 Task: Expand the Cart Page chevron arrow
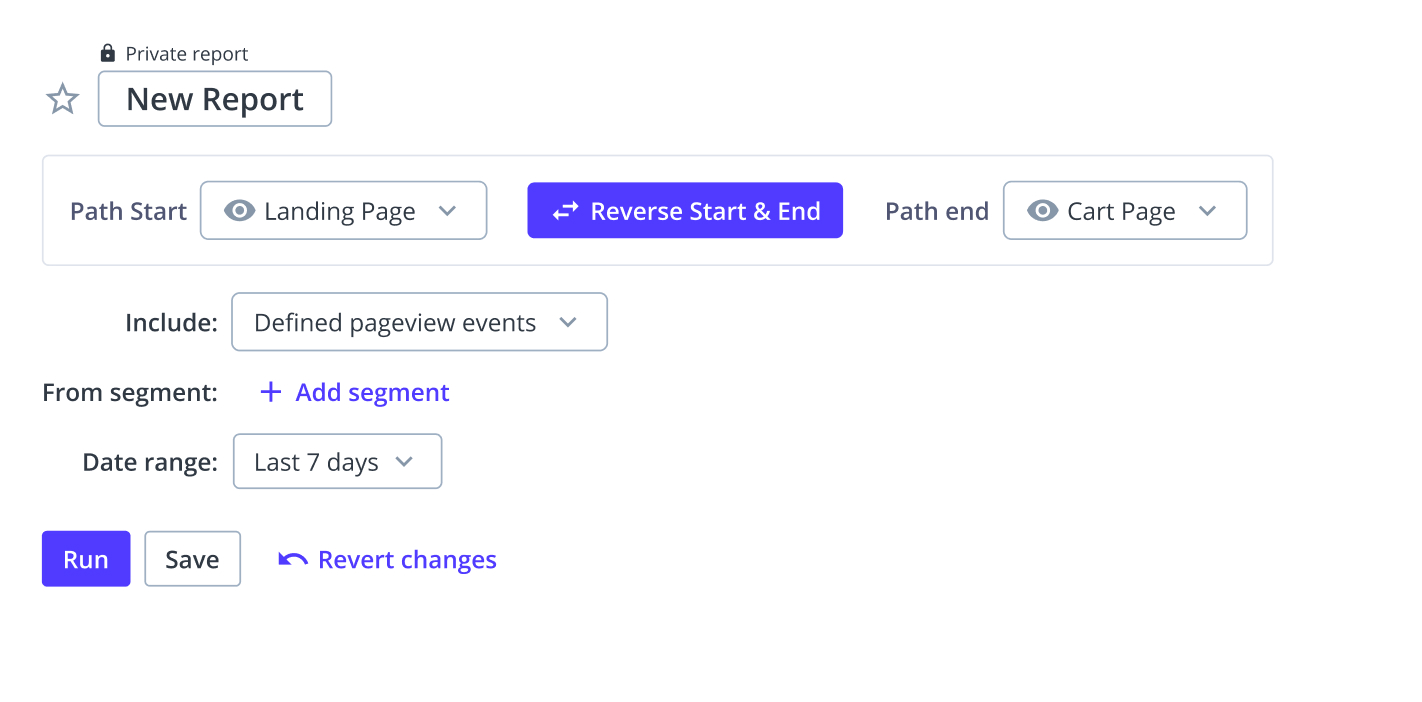[1207, 211]
